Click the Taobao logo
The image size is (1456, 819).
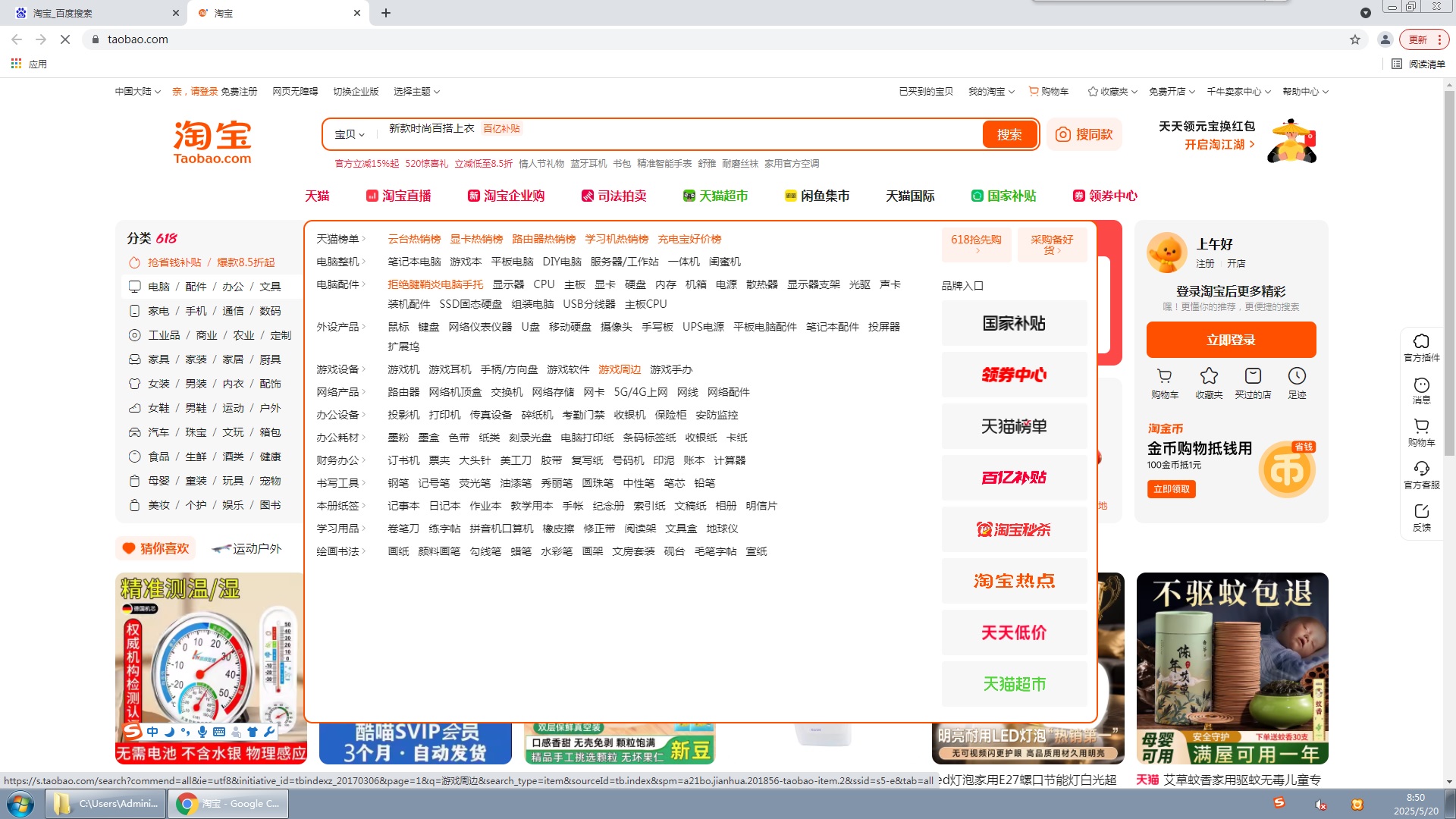tap(212, 142)
